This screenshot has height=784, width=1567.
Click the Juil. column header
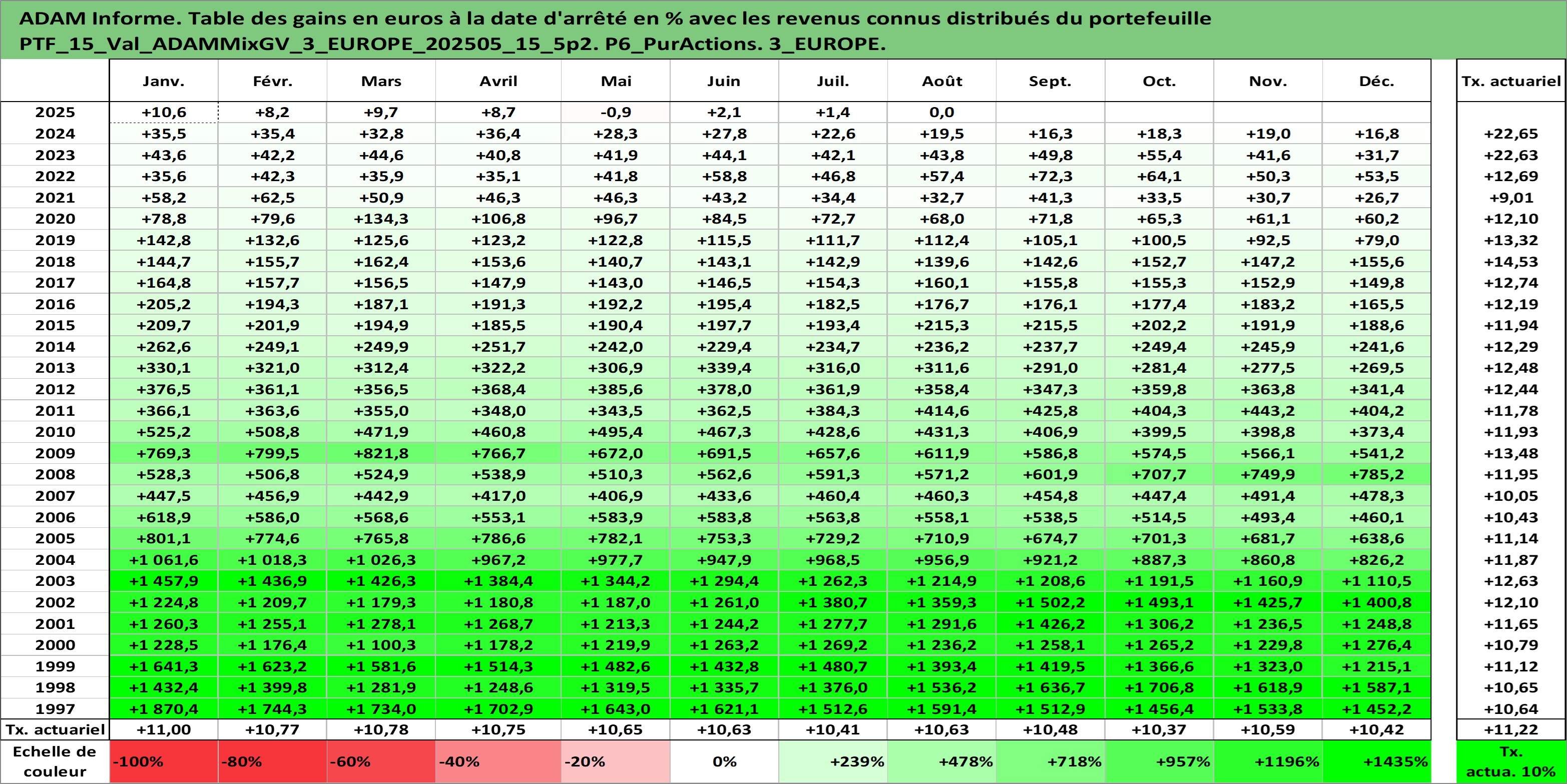point(833,81)
